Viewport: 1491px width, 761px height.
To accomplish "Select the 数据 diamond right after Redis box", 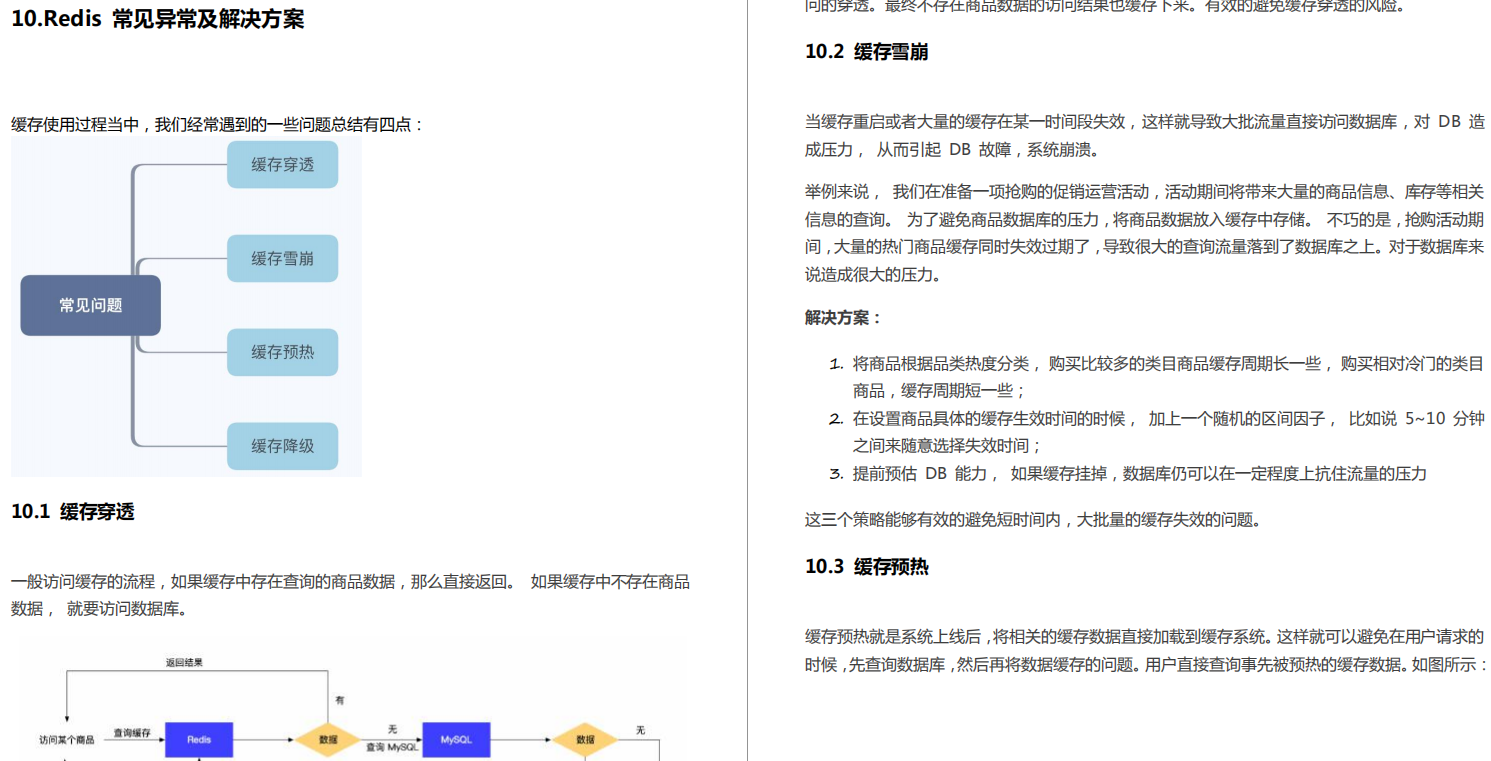I will point(327,740).
